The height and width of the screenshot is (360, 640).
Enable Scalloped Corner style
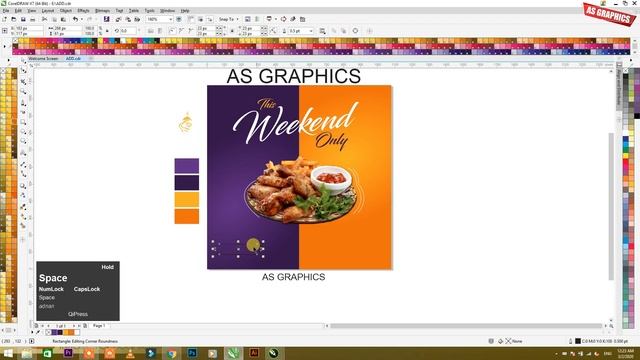pyautogui.click(x=182, y=31)
